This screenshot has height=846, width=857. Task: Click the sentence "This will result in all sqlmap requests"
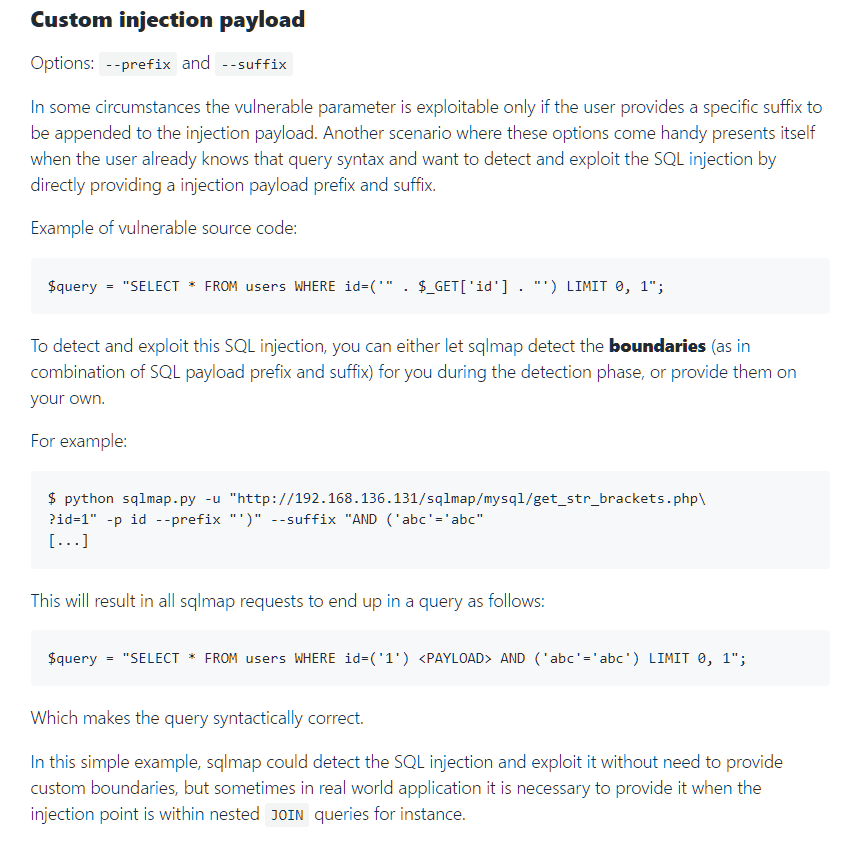click(287, 601)
